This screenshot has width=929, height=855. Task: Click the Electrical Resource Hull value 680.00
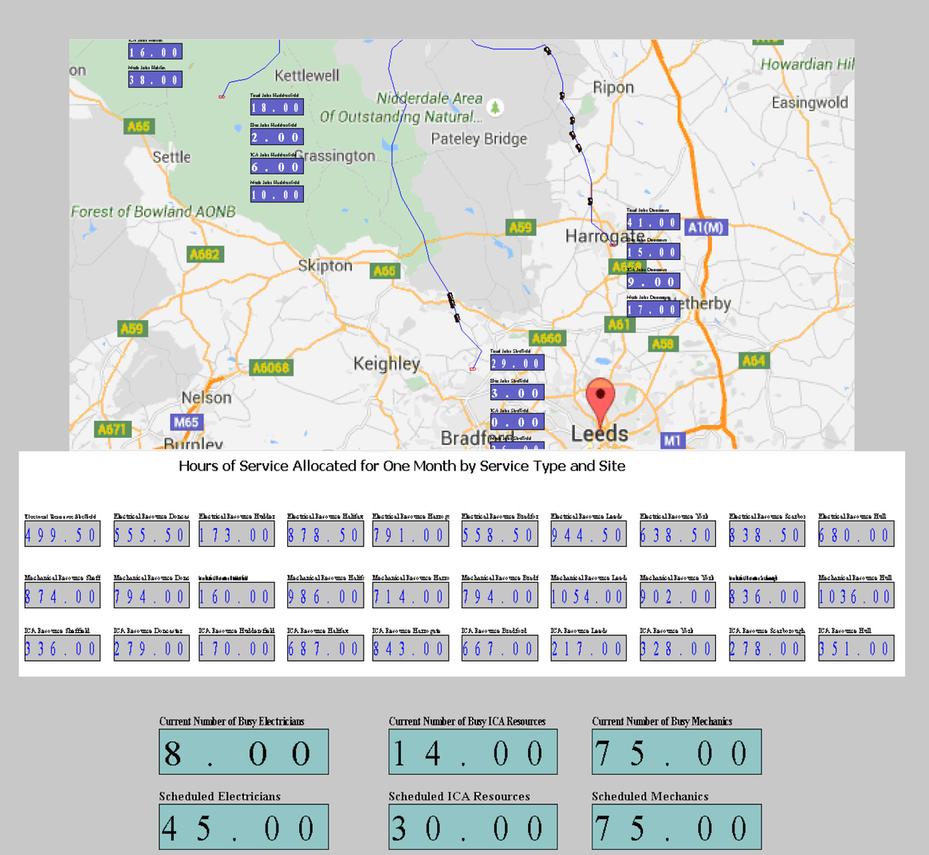point(856,534)
